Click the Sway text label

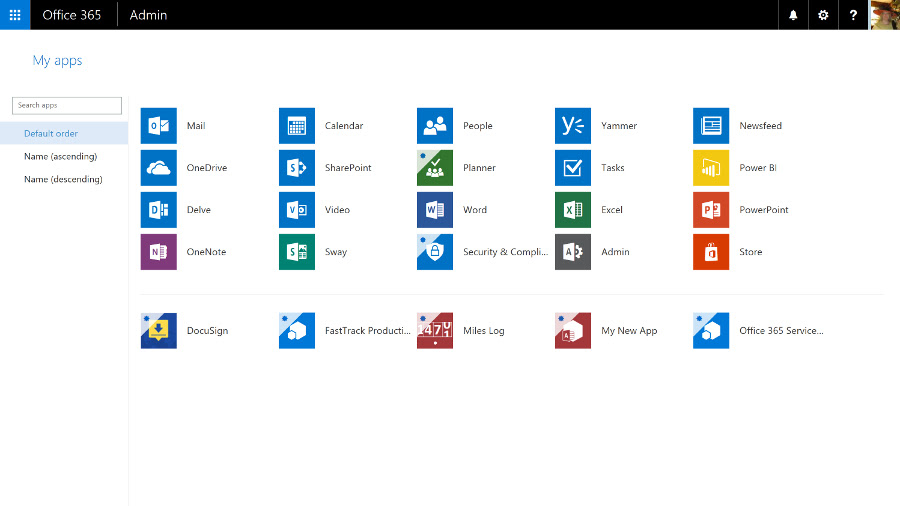336,252
